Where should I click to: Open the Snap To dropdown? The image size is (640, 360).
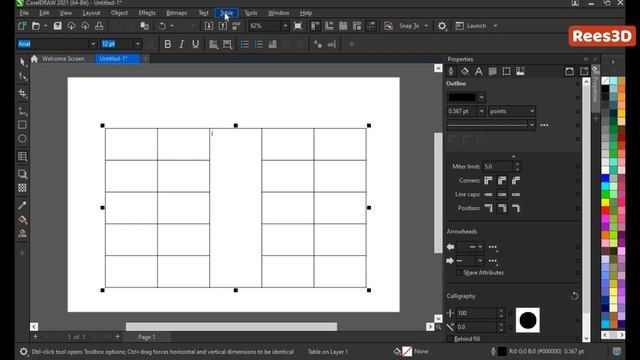point(426,26)
